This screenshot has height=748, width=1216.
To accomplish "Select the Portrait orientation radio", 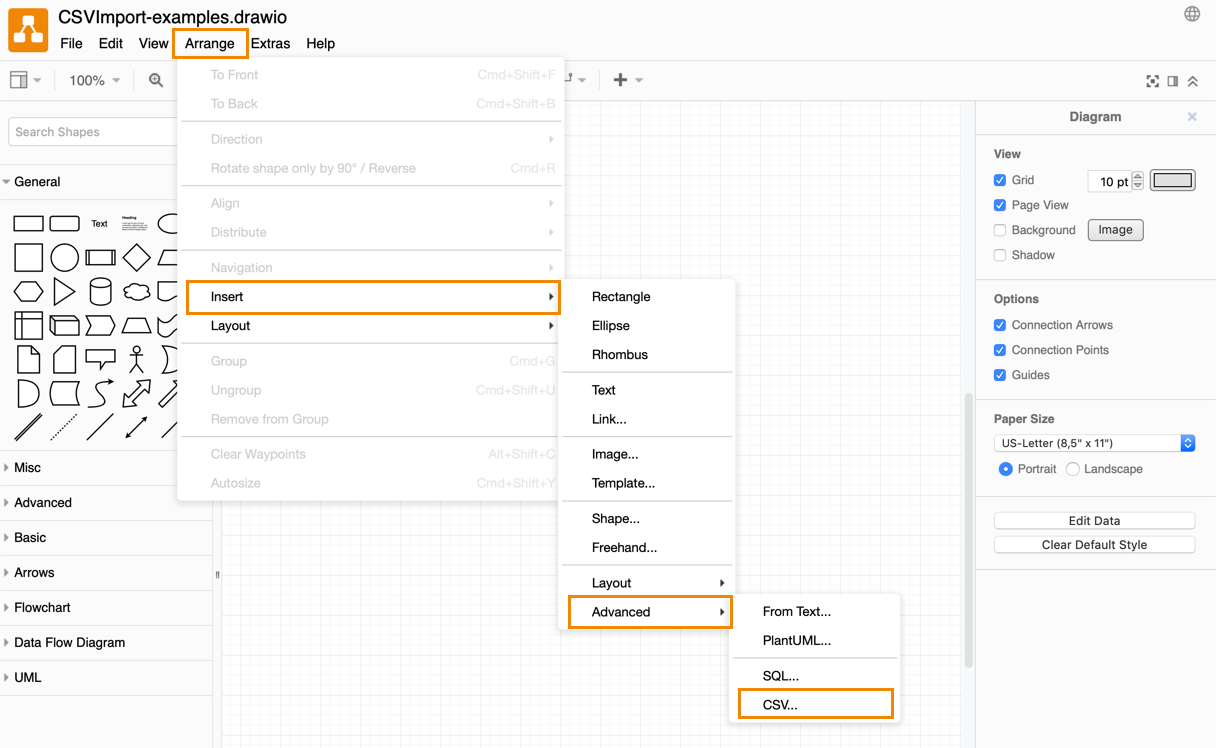I will pos(1006,469).
